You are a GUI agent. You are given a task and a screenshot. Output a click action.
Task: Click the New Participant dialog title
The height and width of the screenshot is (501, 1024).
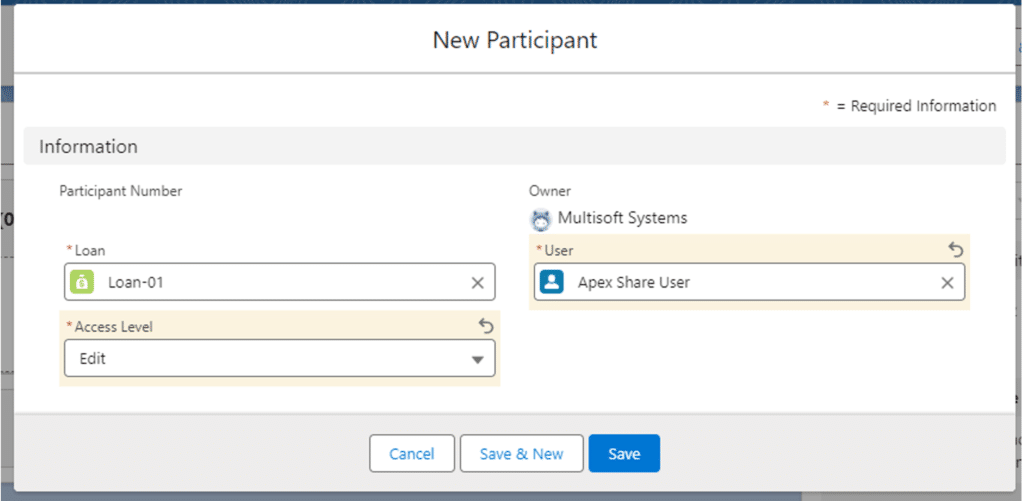pos(515,40)
